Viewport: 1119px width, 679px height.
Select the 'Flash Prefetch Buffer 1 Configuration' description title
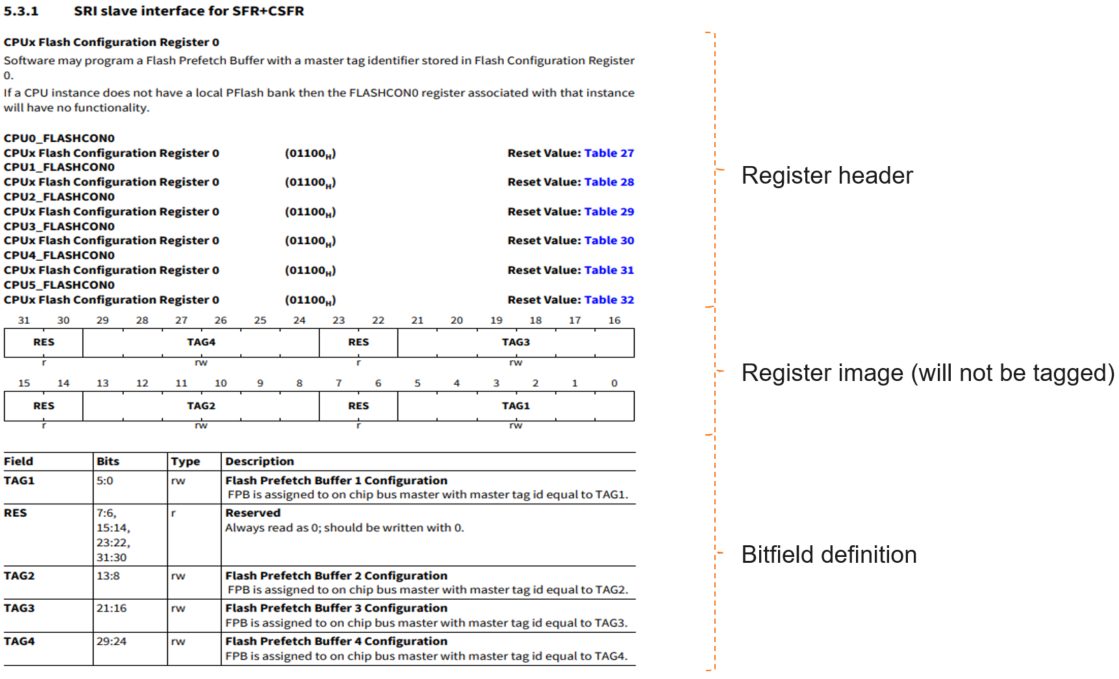pyautogui.click(x=336, y=481)
